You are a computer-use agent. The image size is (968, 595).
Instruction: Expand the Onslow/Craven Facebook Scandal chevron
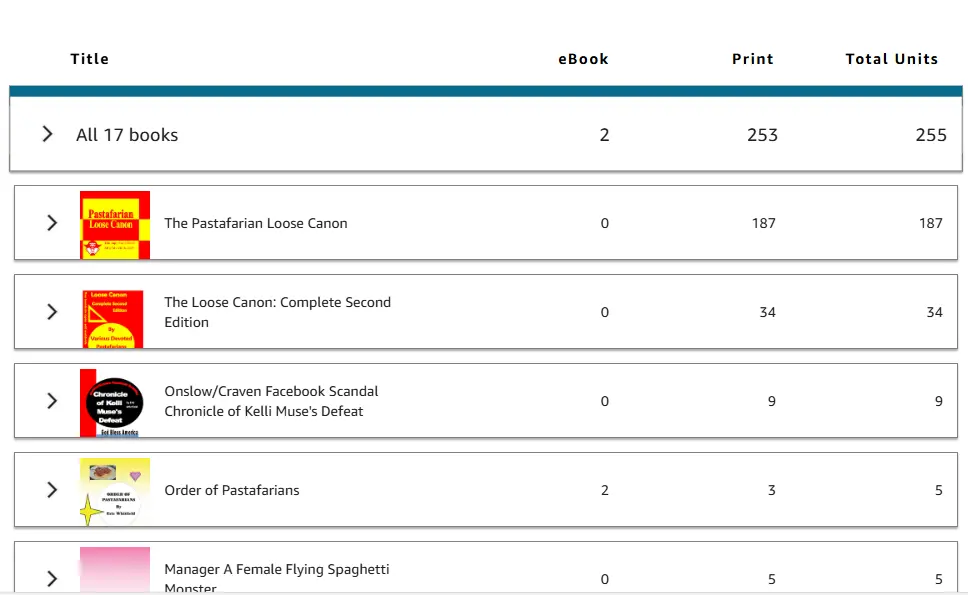52,401
